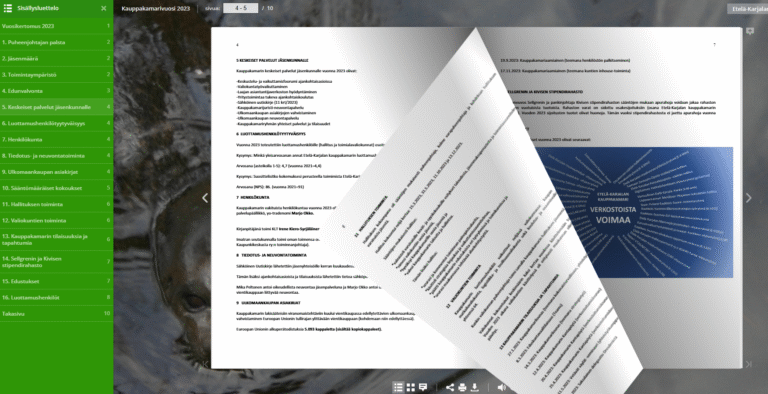Go to the next page arrow
The width and height of the screenshot is (768, 394).
click(748, 197)
